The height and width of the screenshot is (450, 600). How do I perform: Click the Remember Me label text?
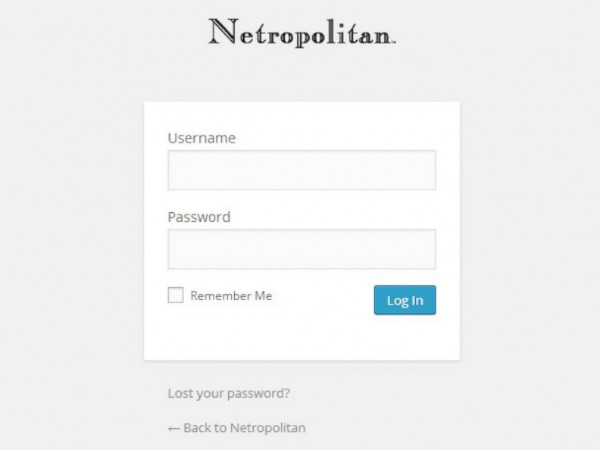pyautogui.click(x=231, y=295)
